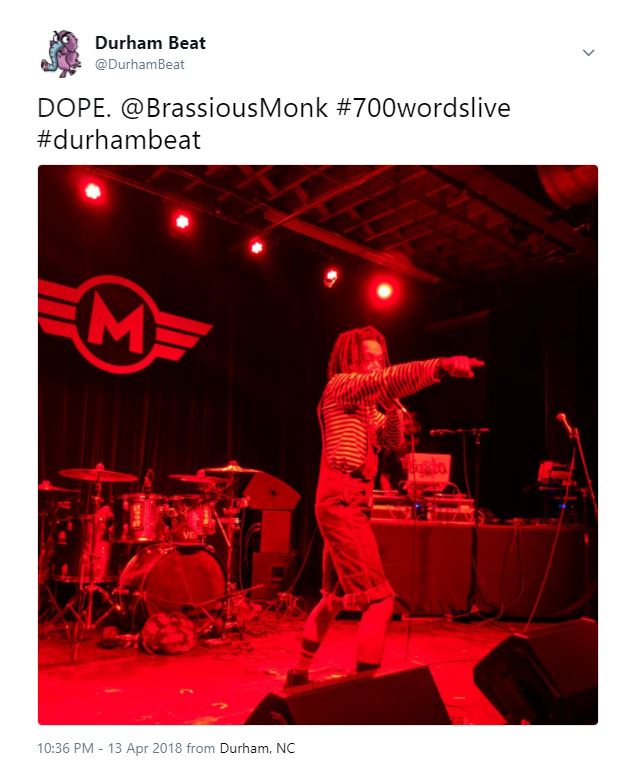
Task: Open the Durham Beat display name link
Action: coord(150,43)
